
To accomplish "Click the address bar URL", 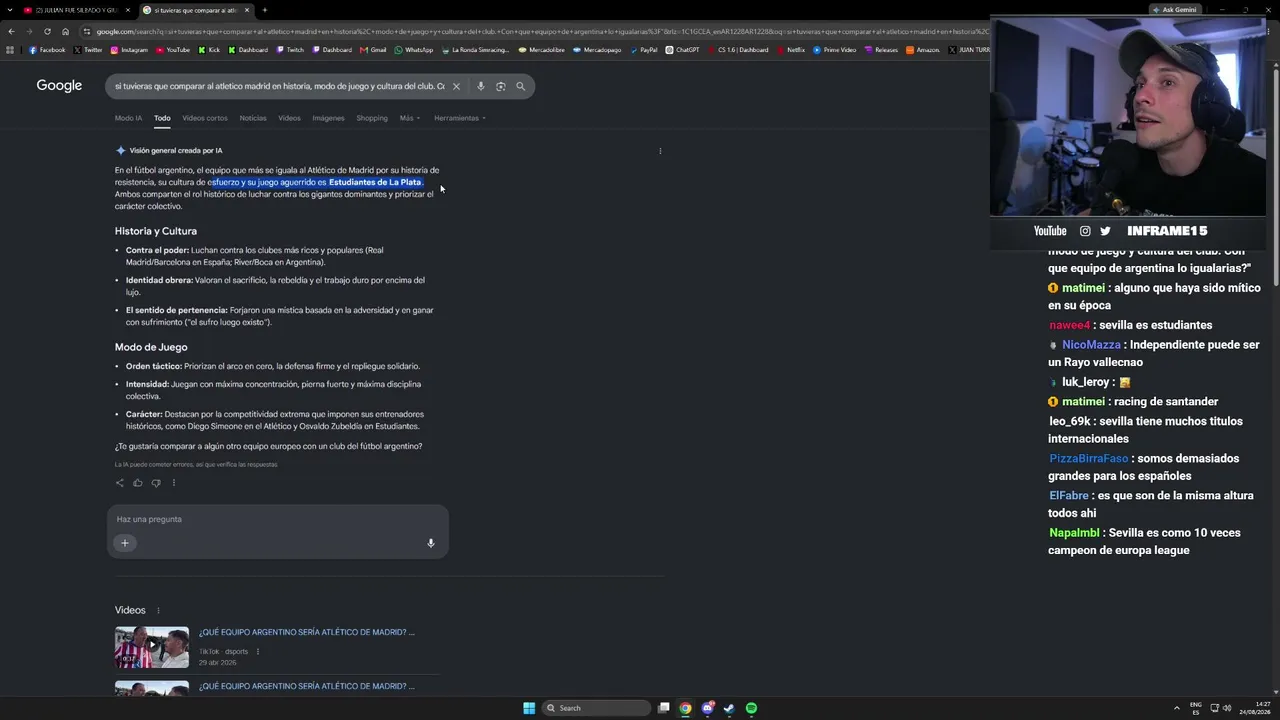I will (x=540, y=31).
